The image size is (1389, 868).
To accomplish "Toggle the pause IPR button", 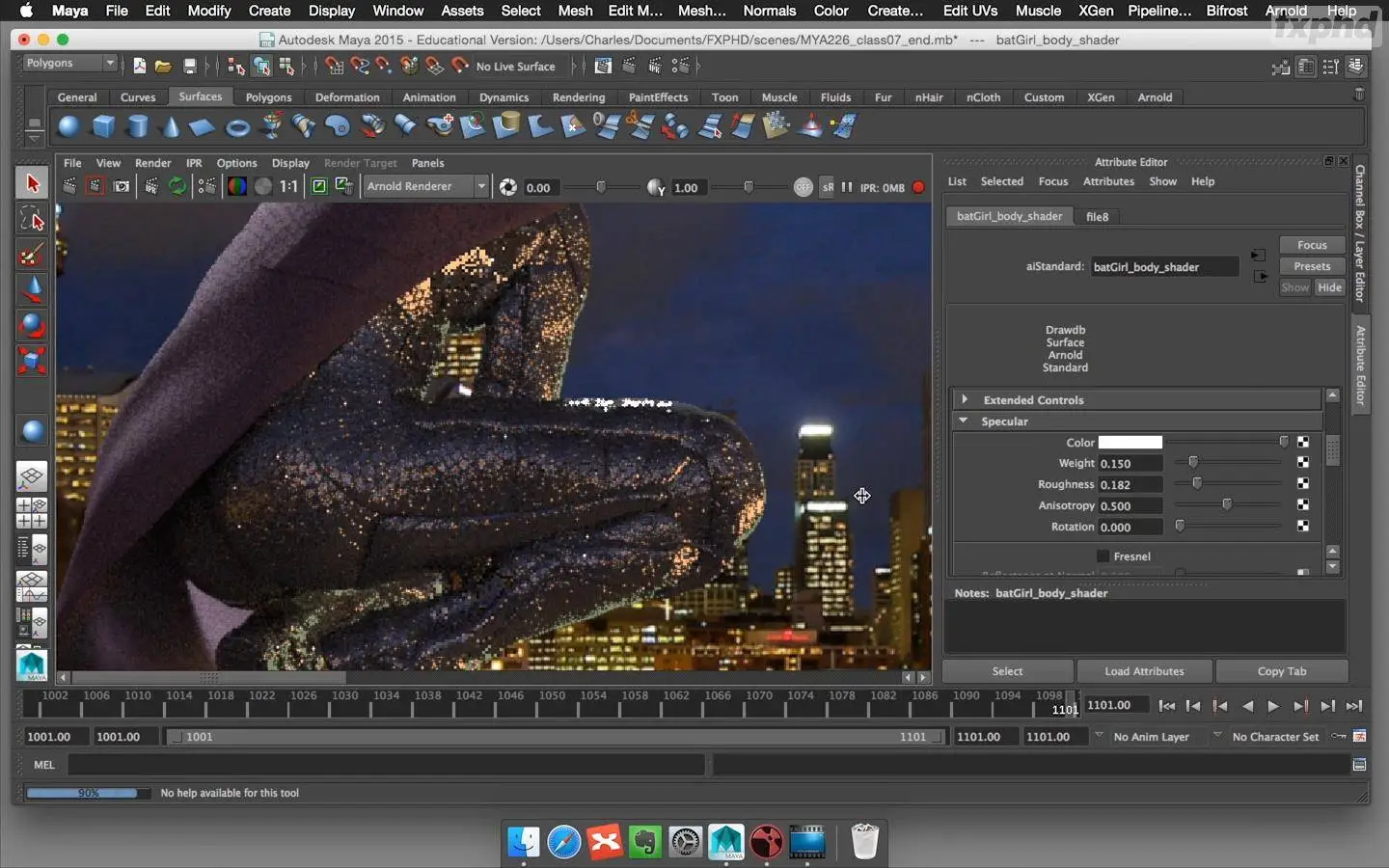I will (847, 187).
